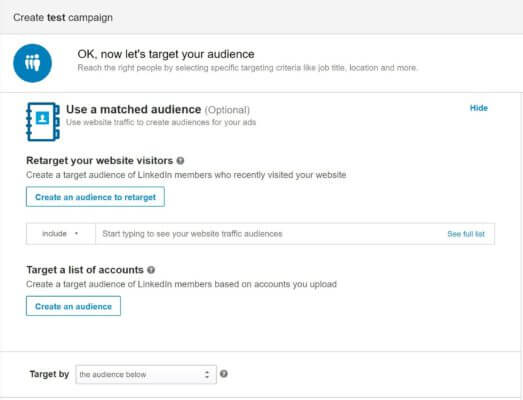Click the 'Reach the right people' description
This screenshot has height=400, width=523.
tap(247, 68)
